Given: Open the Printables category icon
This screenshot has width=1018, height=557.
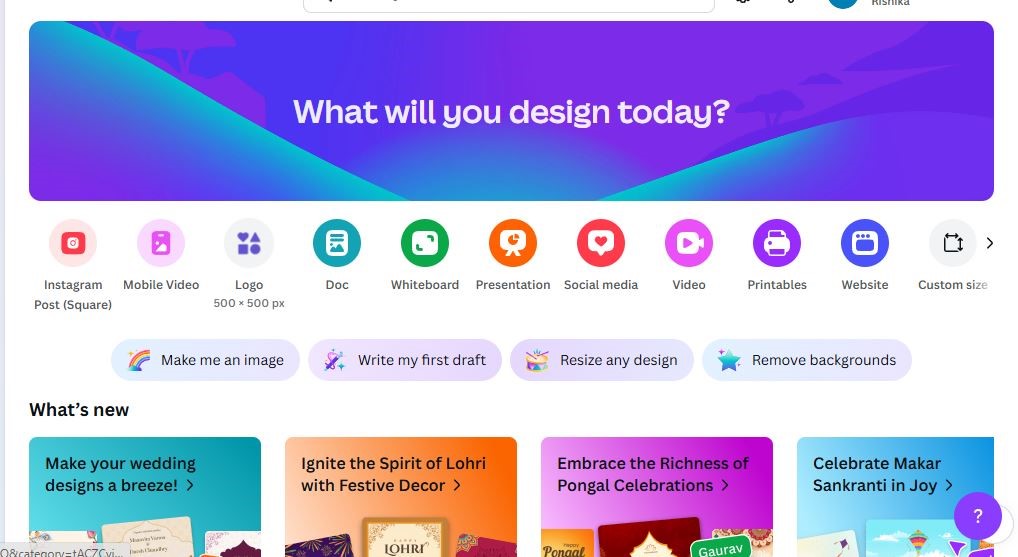Looking at the screenshot, I should [x=777, y=243].
